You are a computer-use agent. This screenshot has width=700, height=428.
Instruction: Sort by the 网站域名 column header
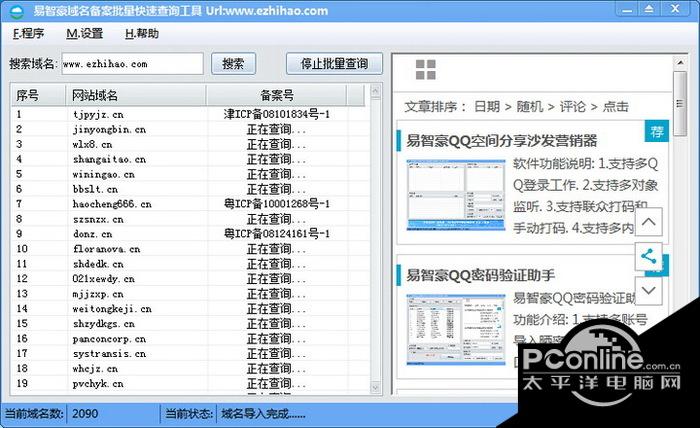[136, 95]
